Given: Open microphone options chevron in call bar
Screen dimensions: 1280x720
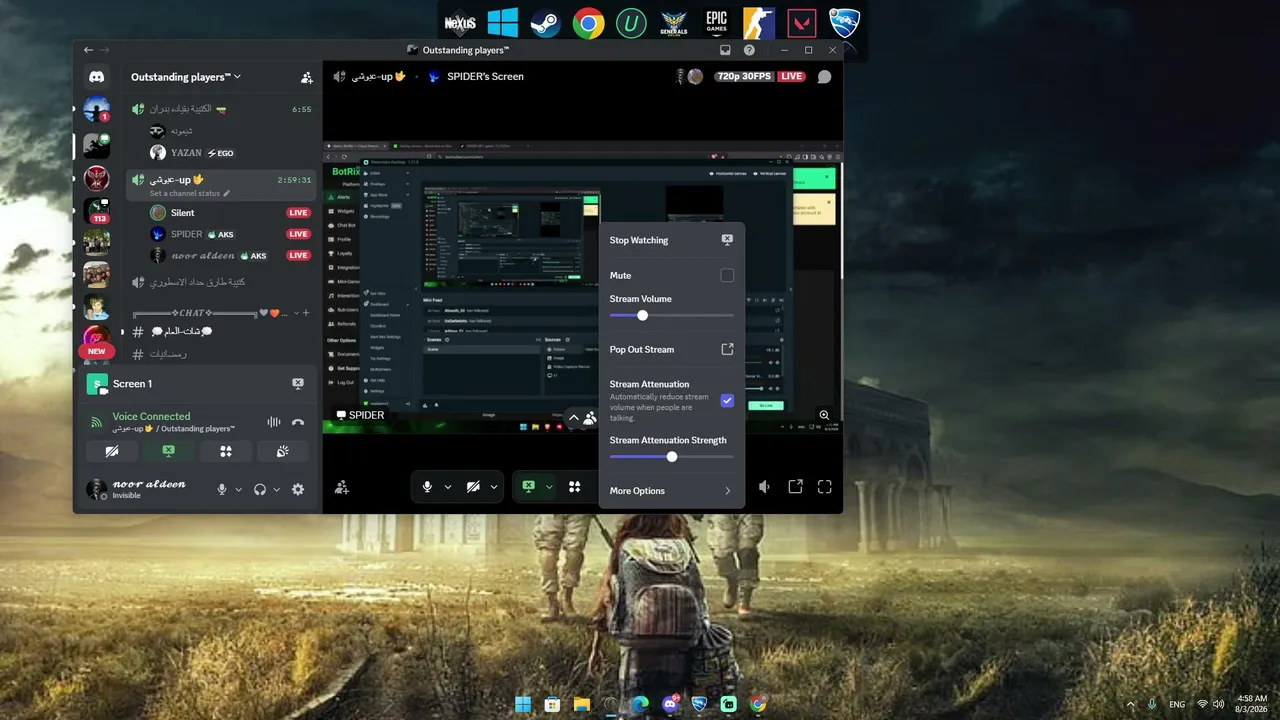Looking at the screenshot, I should [x=447, y=487].
